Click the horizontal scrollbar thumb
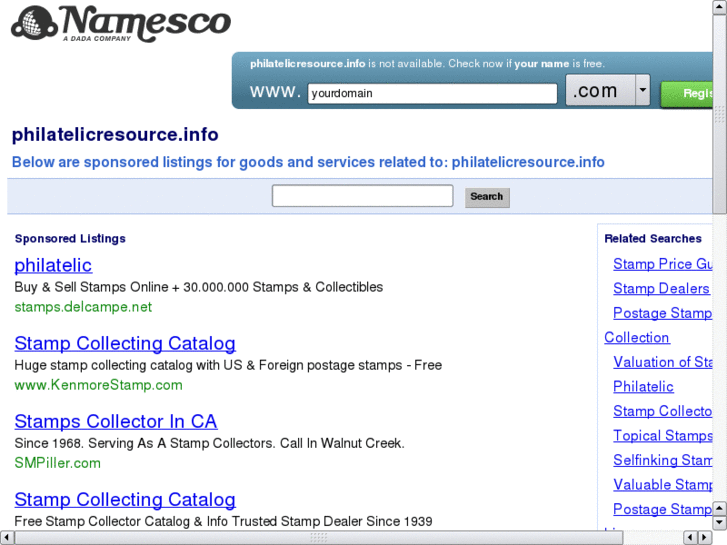Image resolution: width=727 pixels, height=545 pixels. click(x=319, y=538)
